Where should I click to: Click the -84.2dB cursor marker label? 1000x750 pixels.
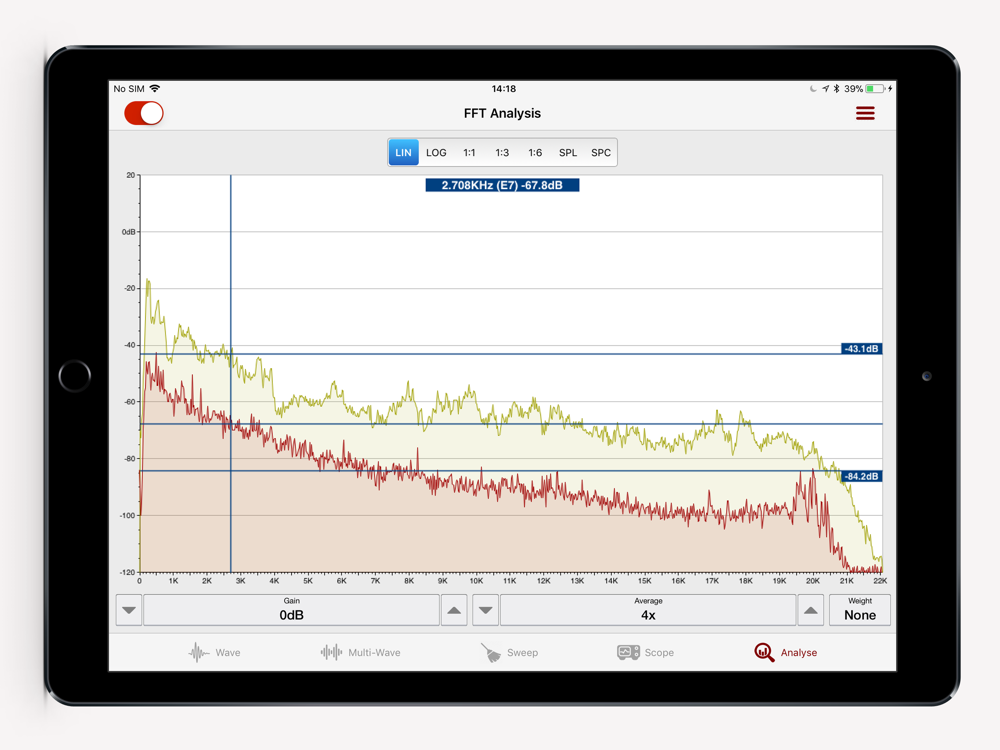(x=861, y=476)
